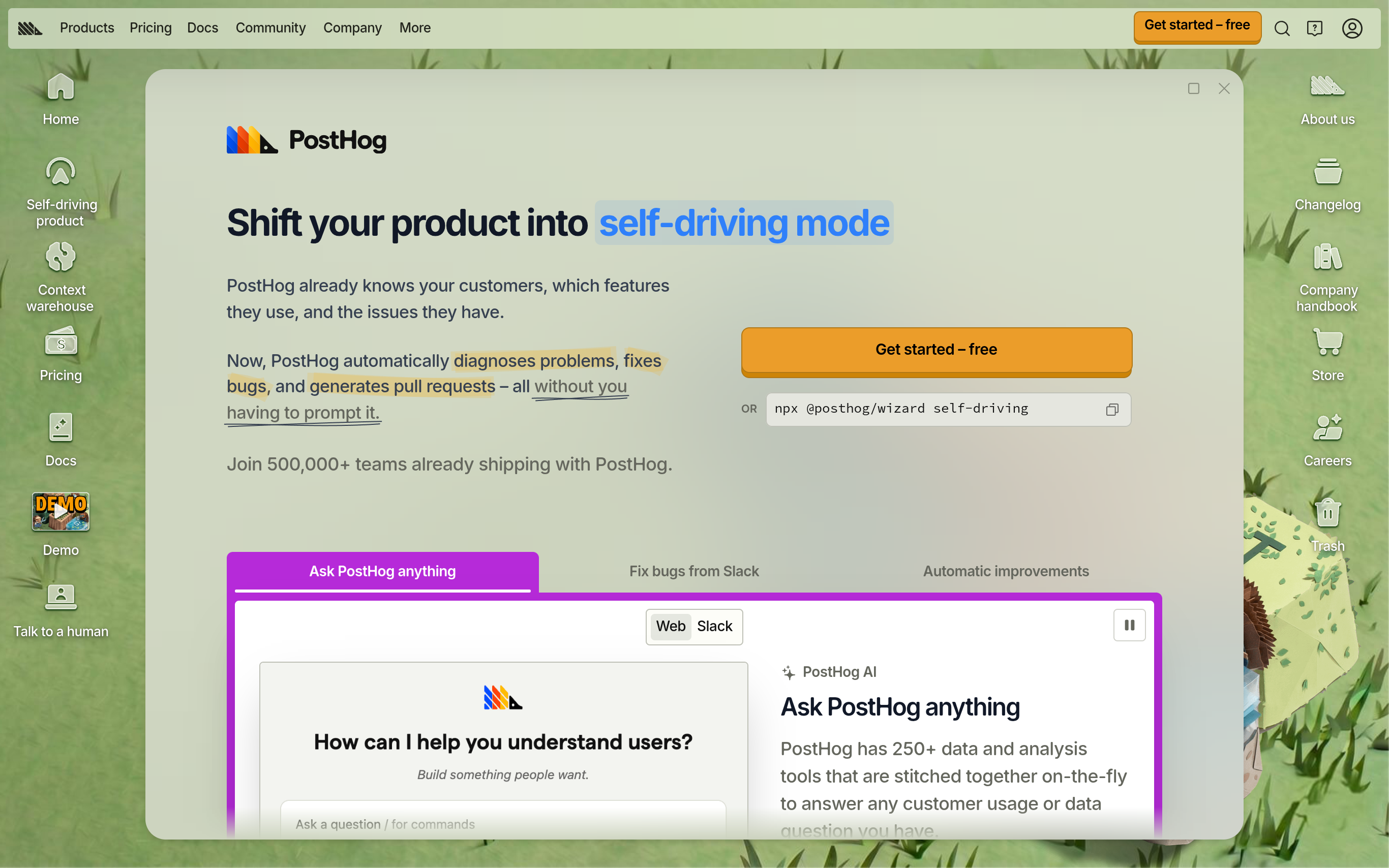Click the Build something people want tagline
Image resolution: width=1389 pixels, height=868 pixels.
(x=503, y=774)
